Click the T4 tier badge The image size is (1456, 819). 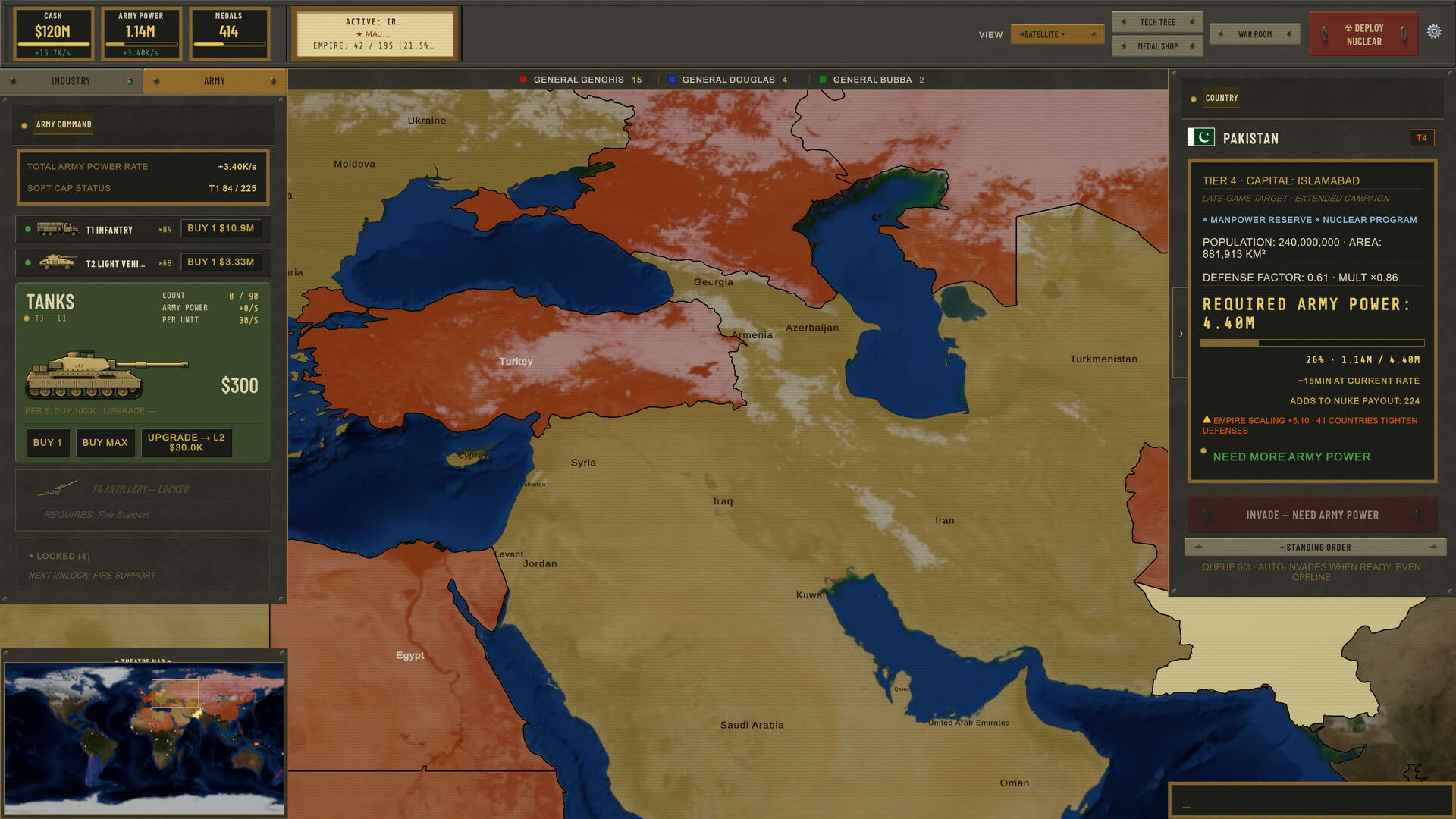pos(1421,138)
